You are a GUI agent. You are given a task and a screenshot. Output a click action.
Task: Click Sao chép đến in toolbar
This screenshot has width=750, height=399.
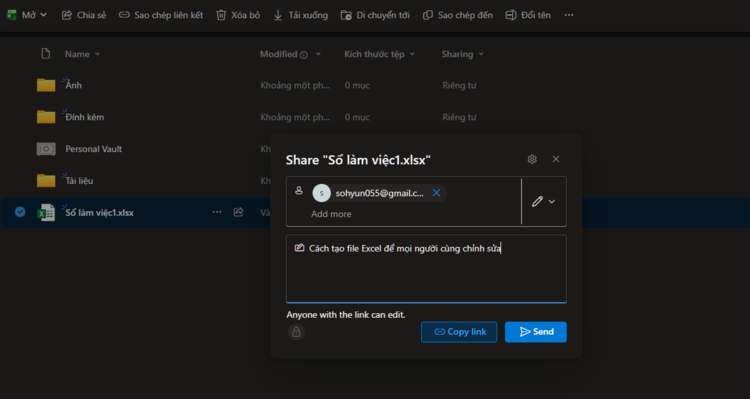tap(457, 15)
